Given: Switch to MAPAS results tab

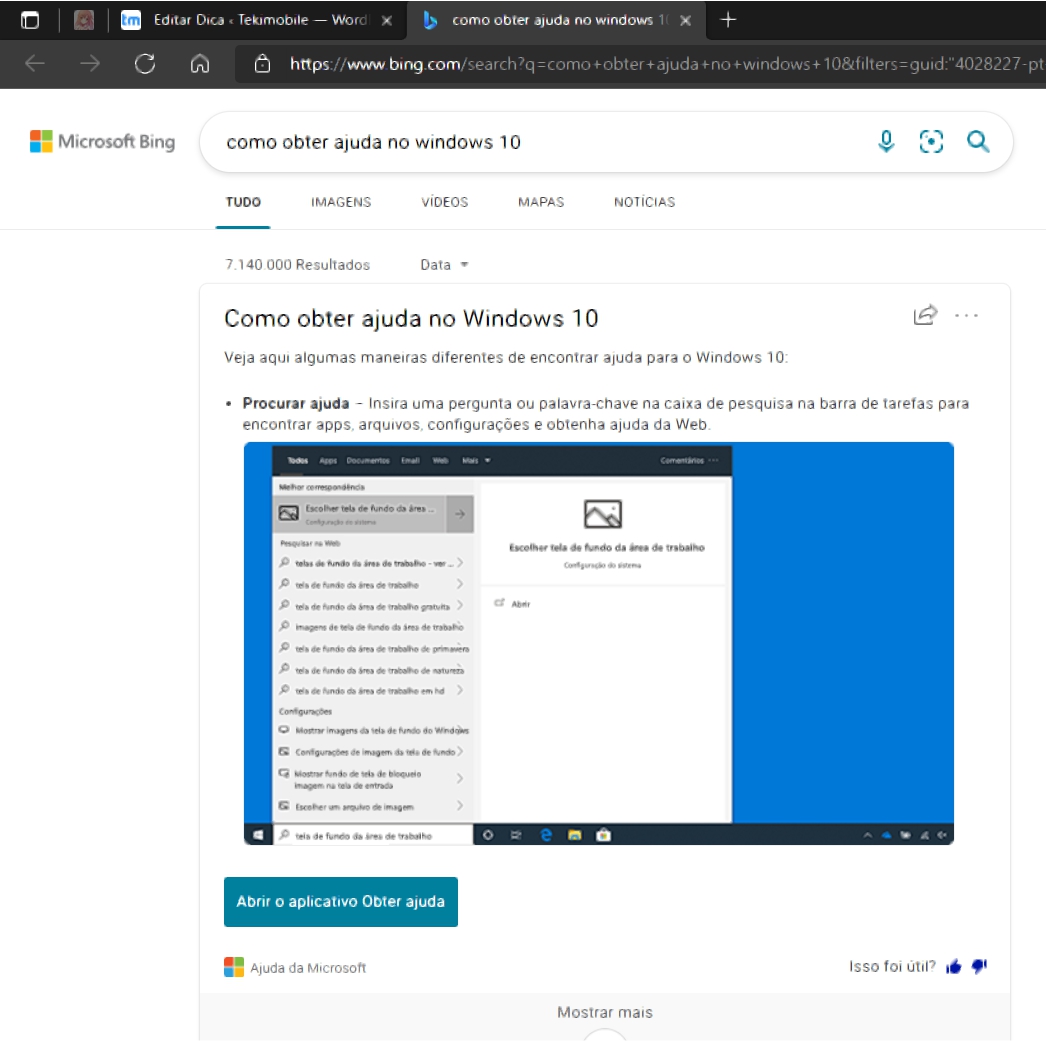Looking at the screenshot, I should click(541, 202).
